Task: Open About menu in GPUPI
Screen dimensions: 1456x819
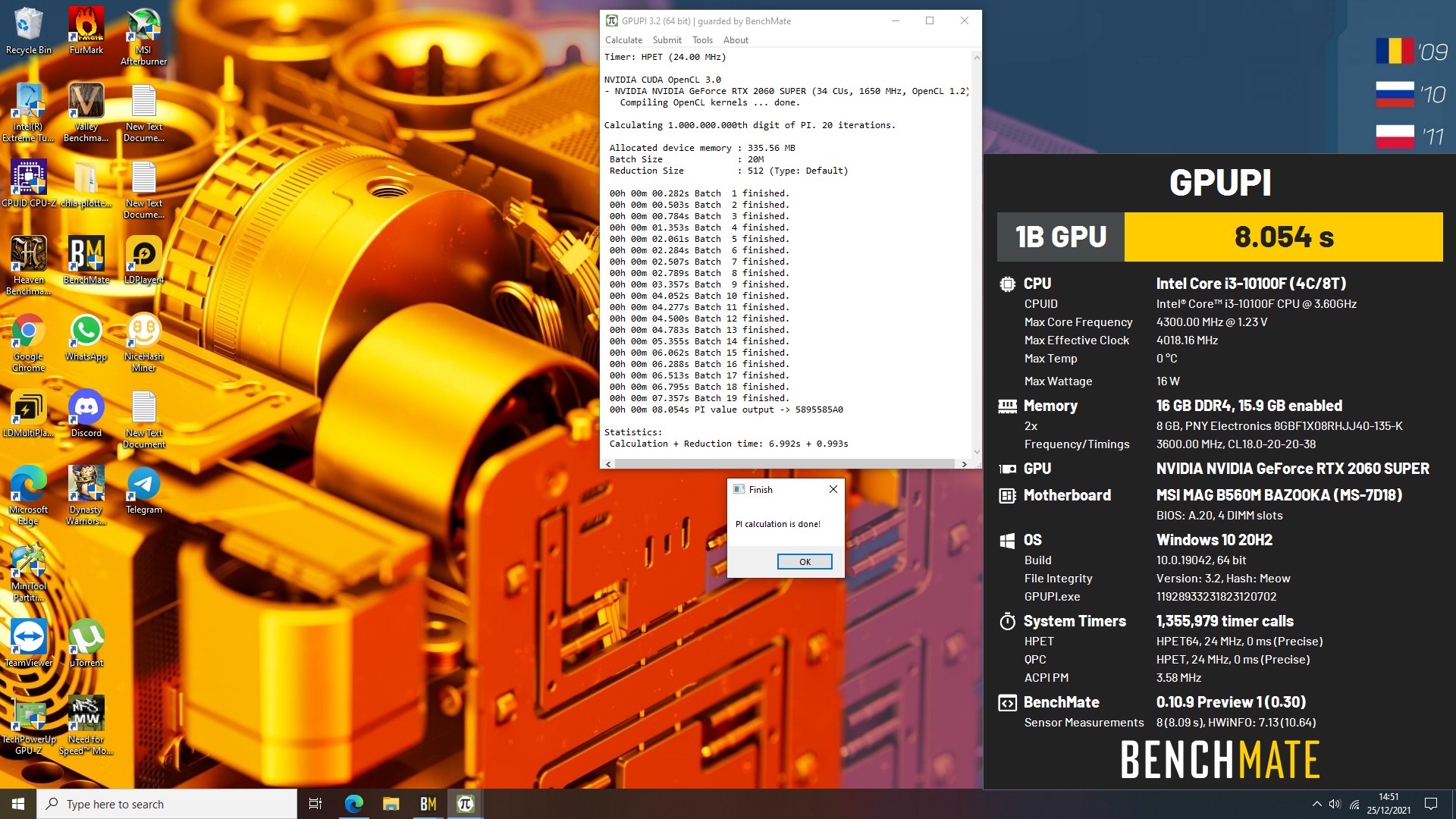Action: (736, 40)
